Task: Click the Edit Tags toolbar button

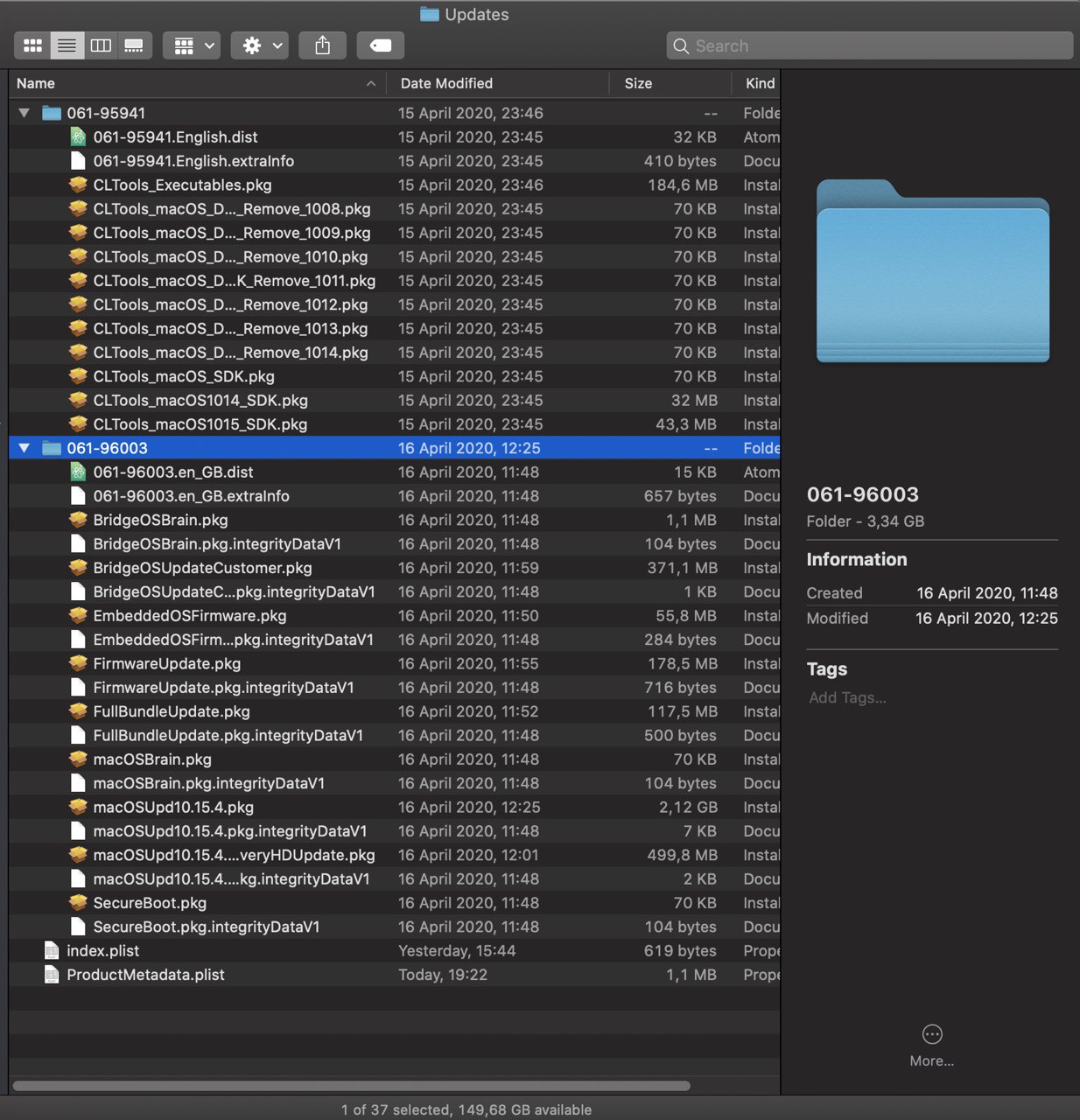Action: pos(381,45)
